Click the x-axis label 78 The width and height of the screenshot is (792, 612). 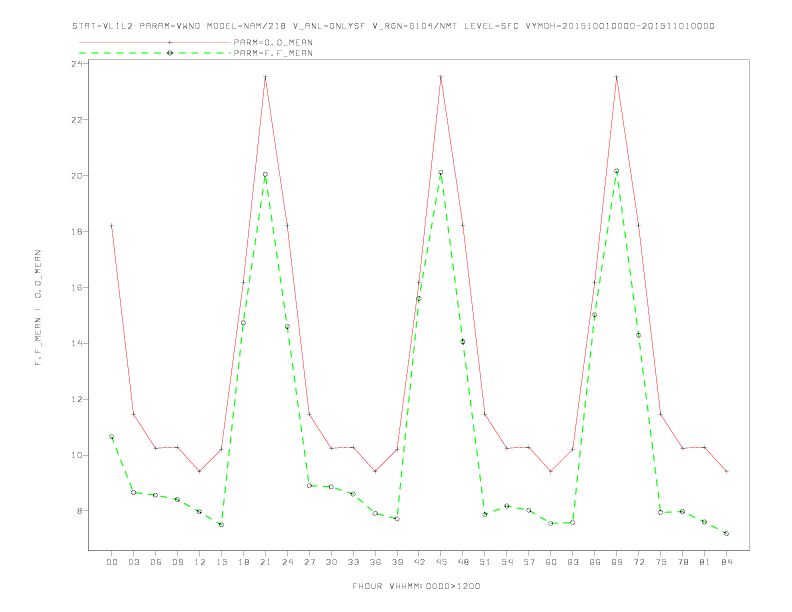(x=683, y=562)
